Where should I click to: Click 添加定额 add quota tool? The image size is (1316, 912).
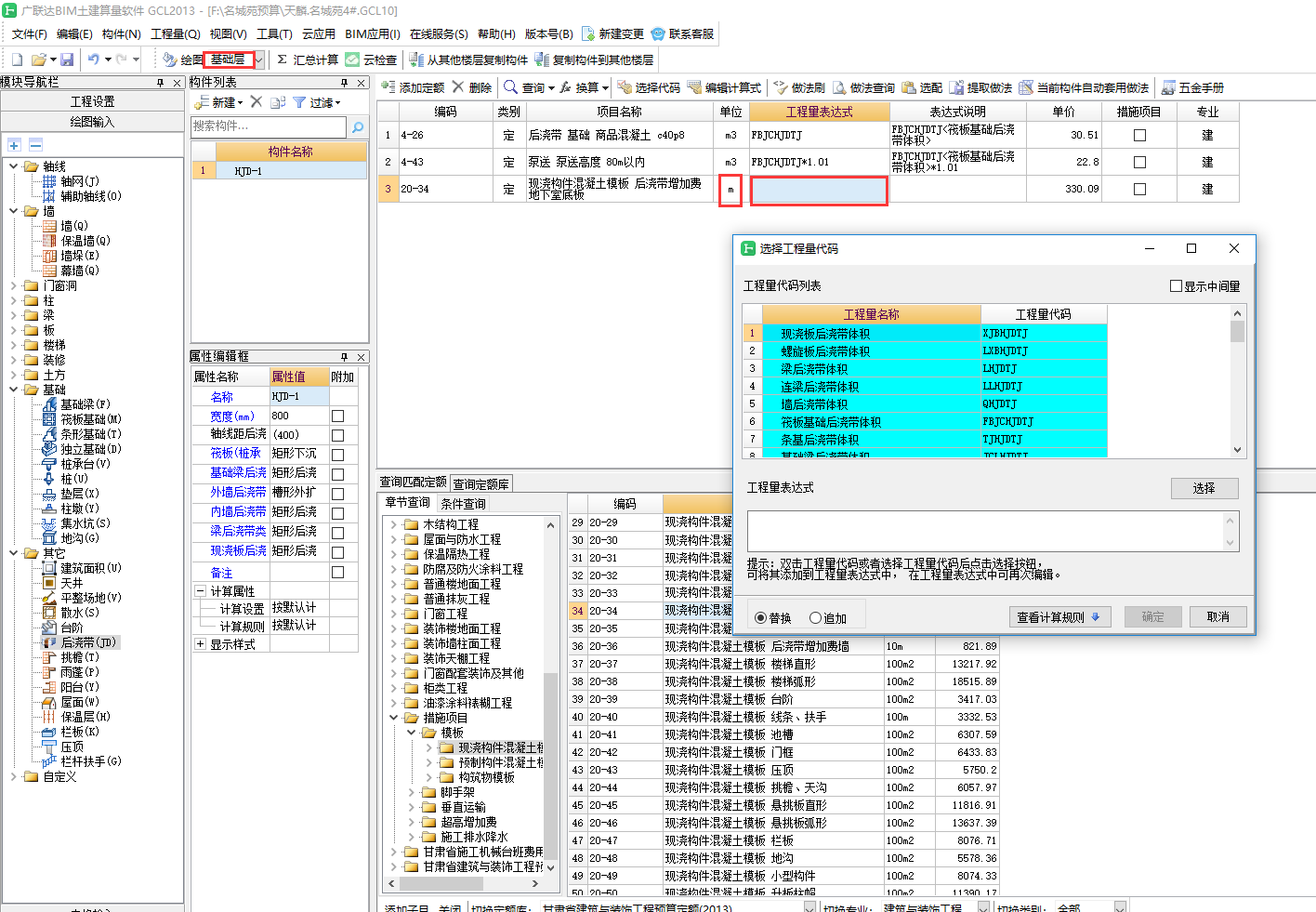coord(414,87)
